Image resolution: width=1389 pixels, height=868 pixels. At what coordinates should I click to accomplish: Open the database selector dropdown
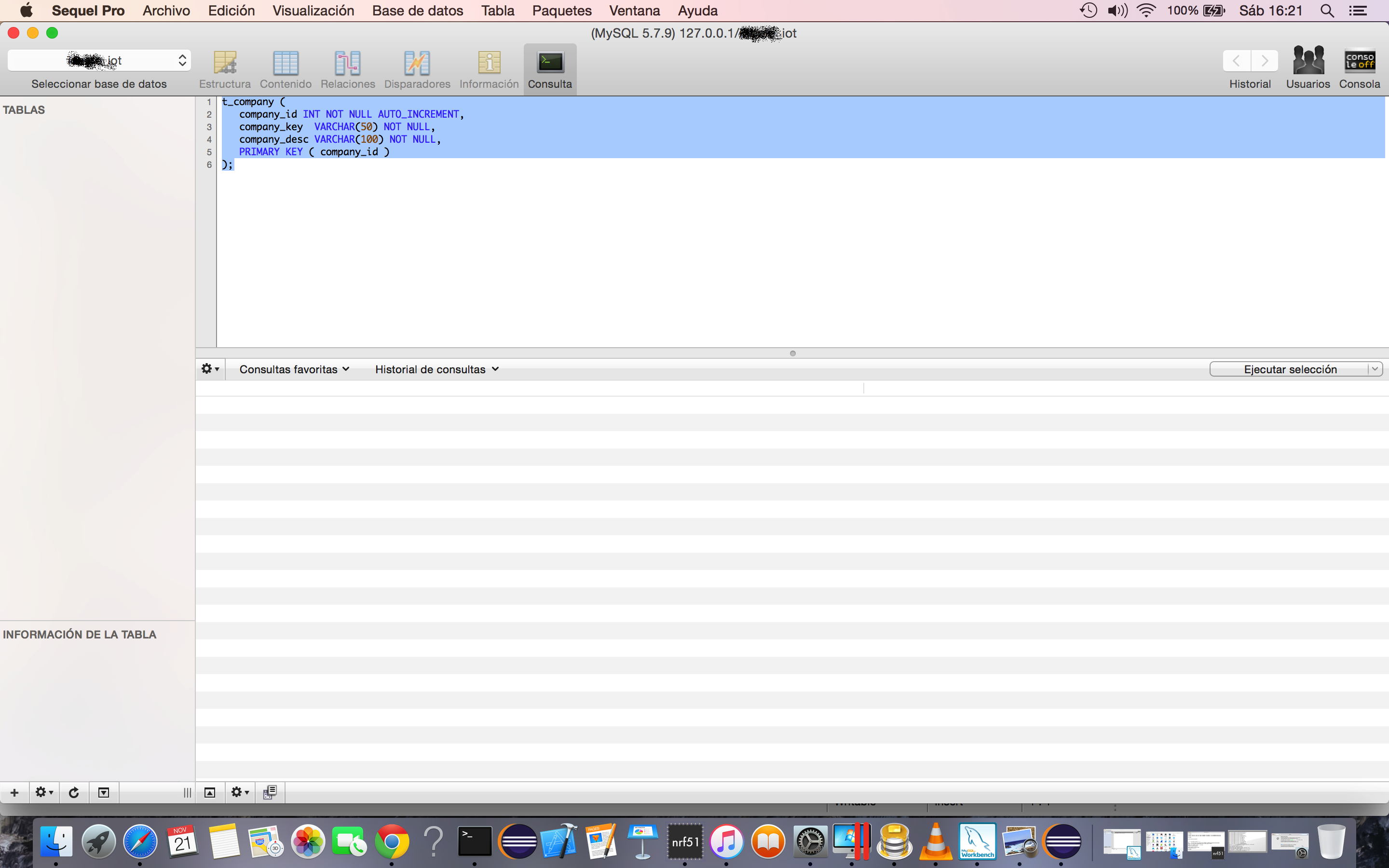click(x=99, y=60)
